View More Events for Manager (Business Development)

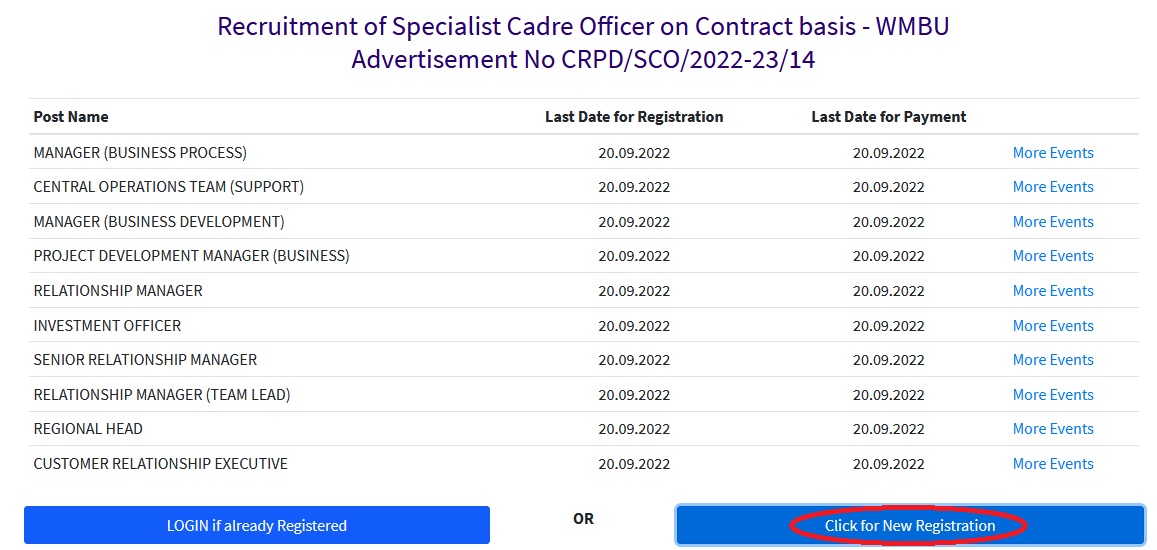(x=1052, y=222)
